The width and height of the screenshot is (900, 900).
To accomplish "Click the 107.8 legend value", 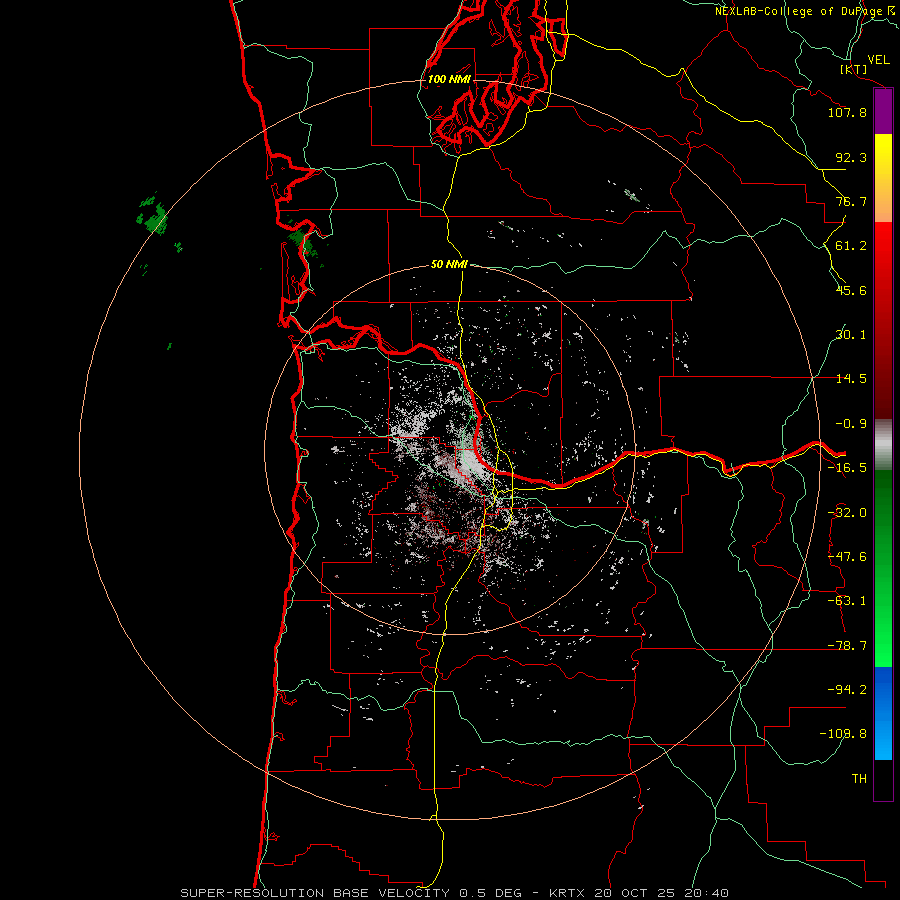I will tap(847, 112).
